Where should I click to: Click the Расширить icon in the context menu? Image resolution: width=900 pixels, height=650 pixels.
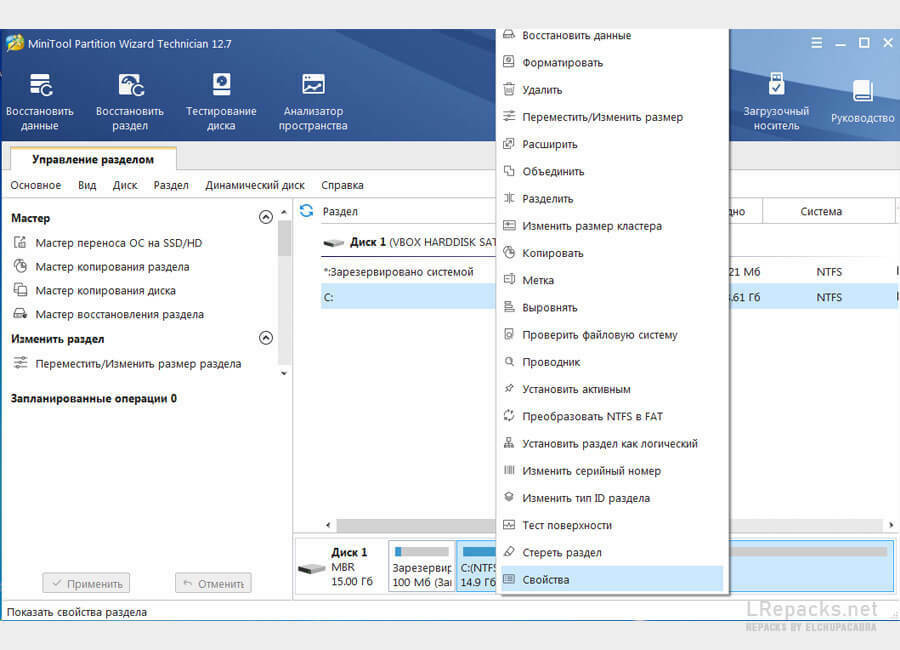509,144
